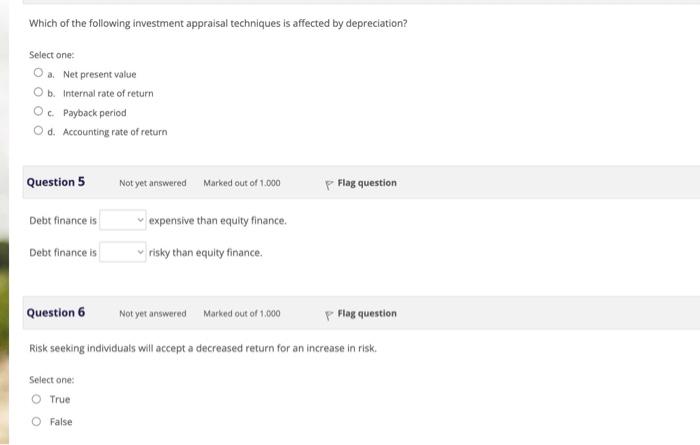Click the 'Risk seeking individuals' statement text

click(203, 348)
